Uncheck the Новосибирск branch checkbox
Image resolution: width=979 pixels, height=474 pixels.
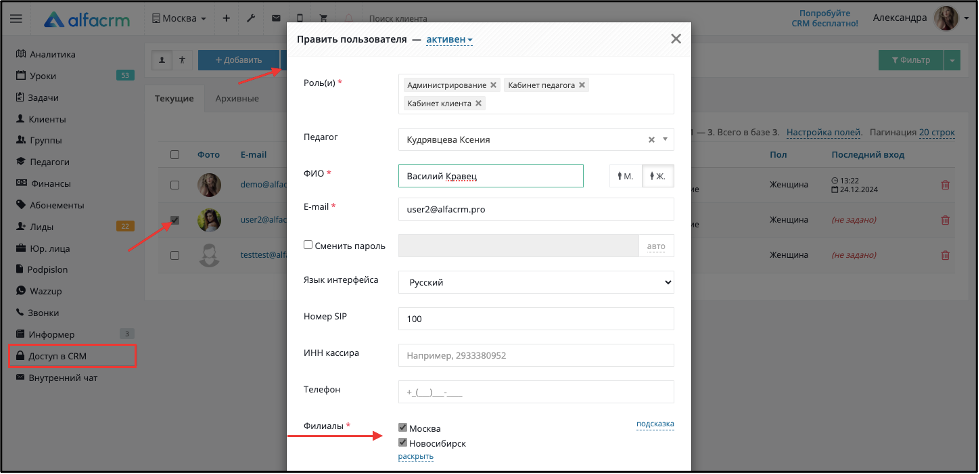[403, 443]
